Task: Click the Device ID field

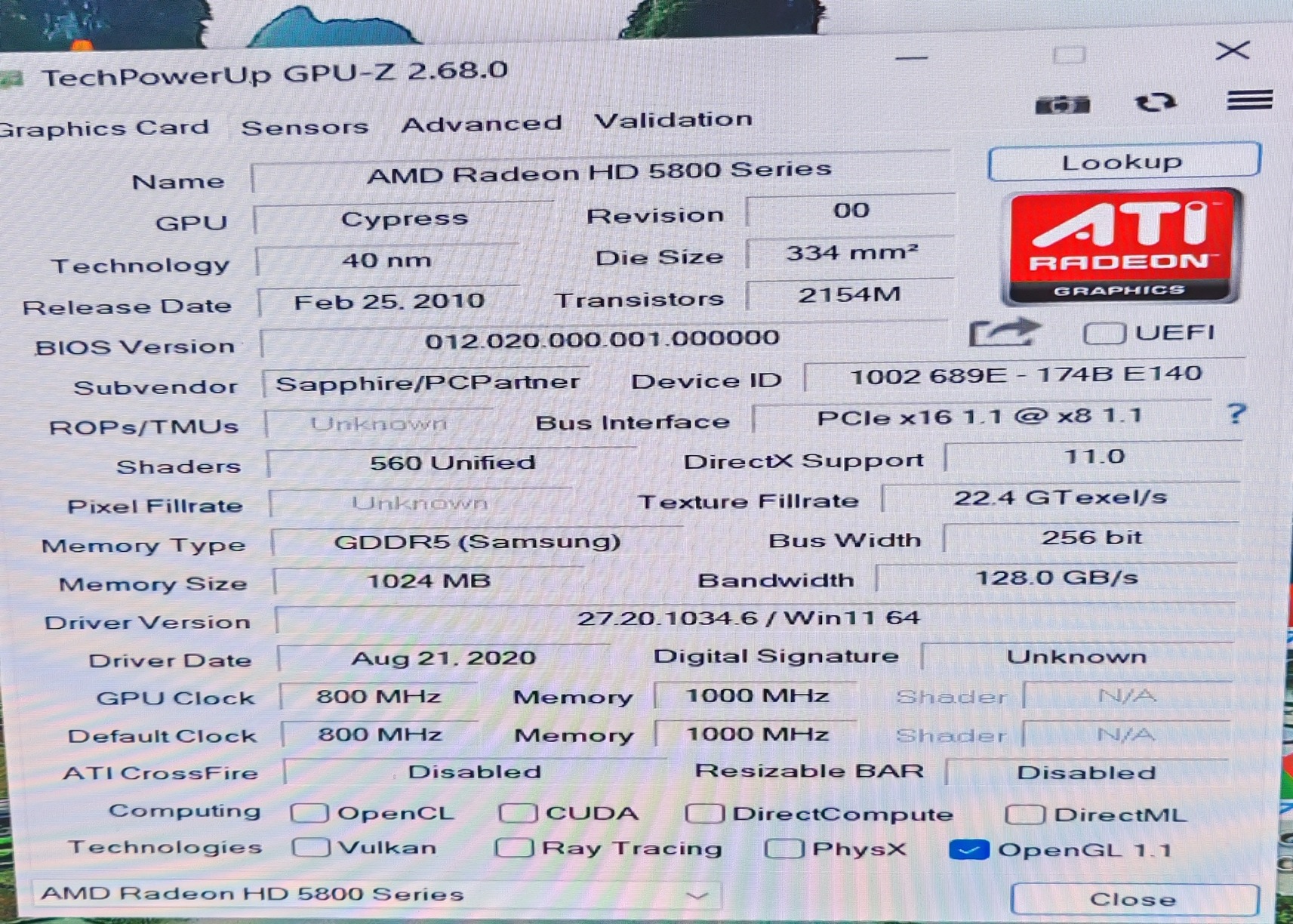Action: tap(1025, 374)
